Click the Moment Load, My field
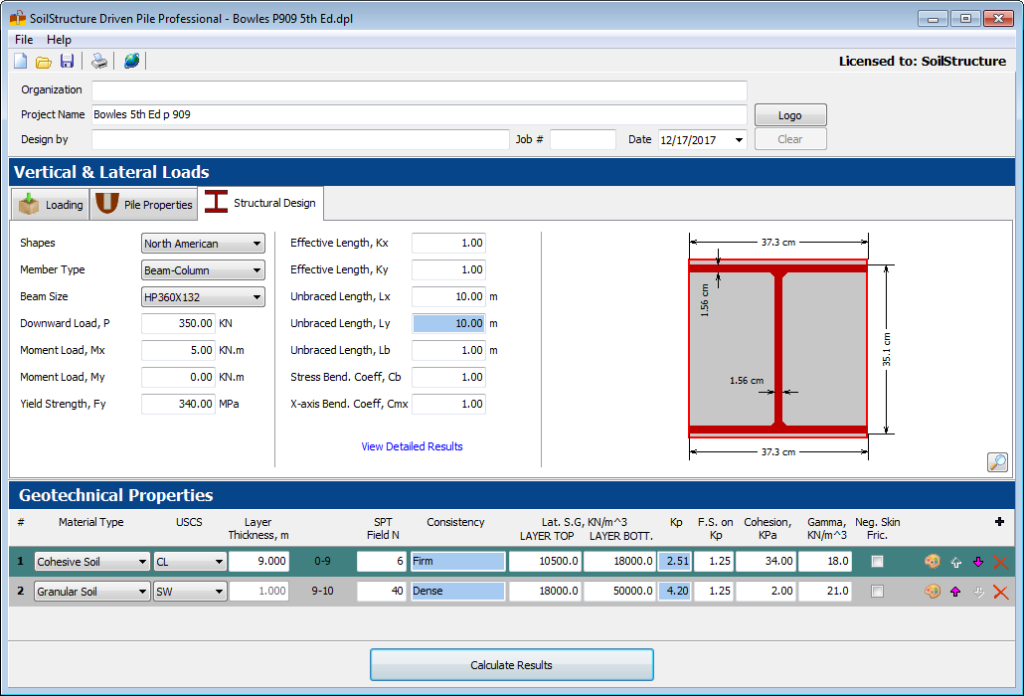The image size is (1024, 696). click(178, 377)
